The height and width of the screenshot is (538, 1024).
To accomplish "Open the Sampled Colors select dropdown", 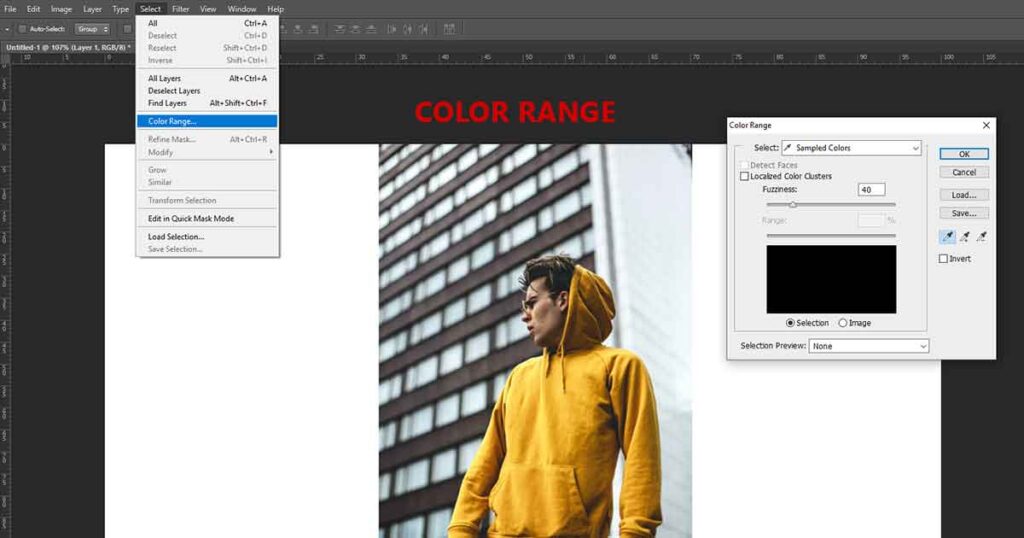I will point(851,148).
